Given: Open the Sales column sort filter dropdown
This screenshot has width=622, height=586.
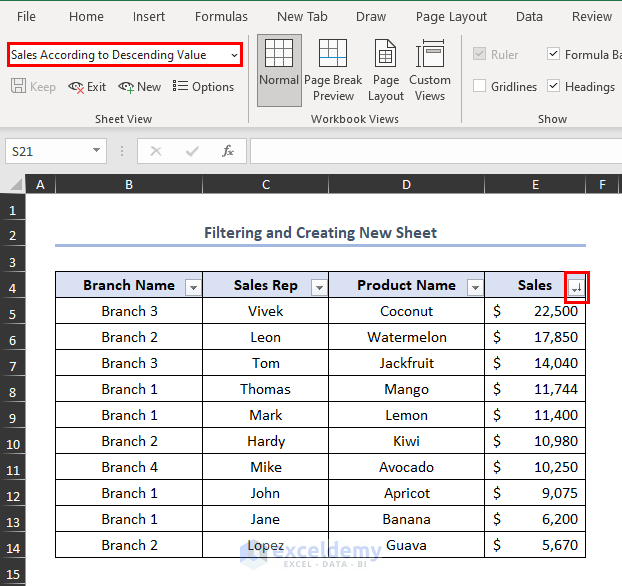Looking at the screenshot, I should pyautogui.click(x=575, y=287).
